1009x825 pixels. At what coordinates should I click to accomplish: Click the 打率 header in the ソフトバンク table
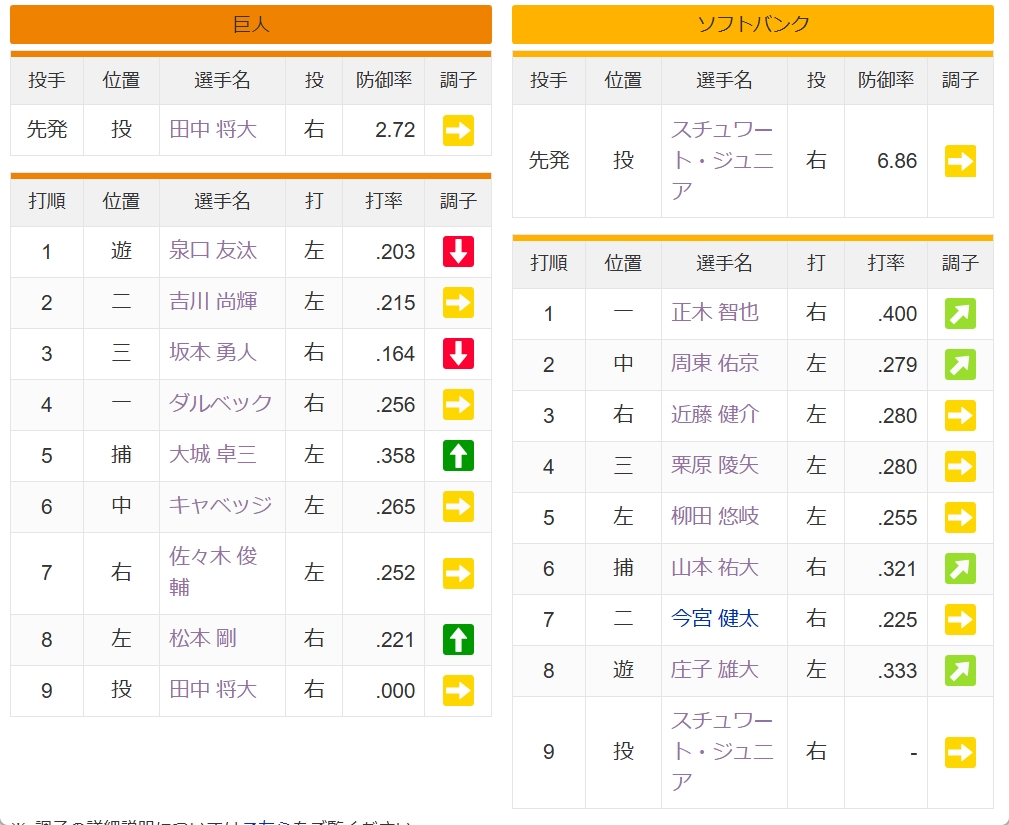pyautogui.click(x=885, y=263)
